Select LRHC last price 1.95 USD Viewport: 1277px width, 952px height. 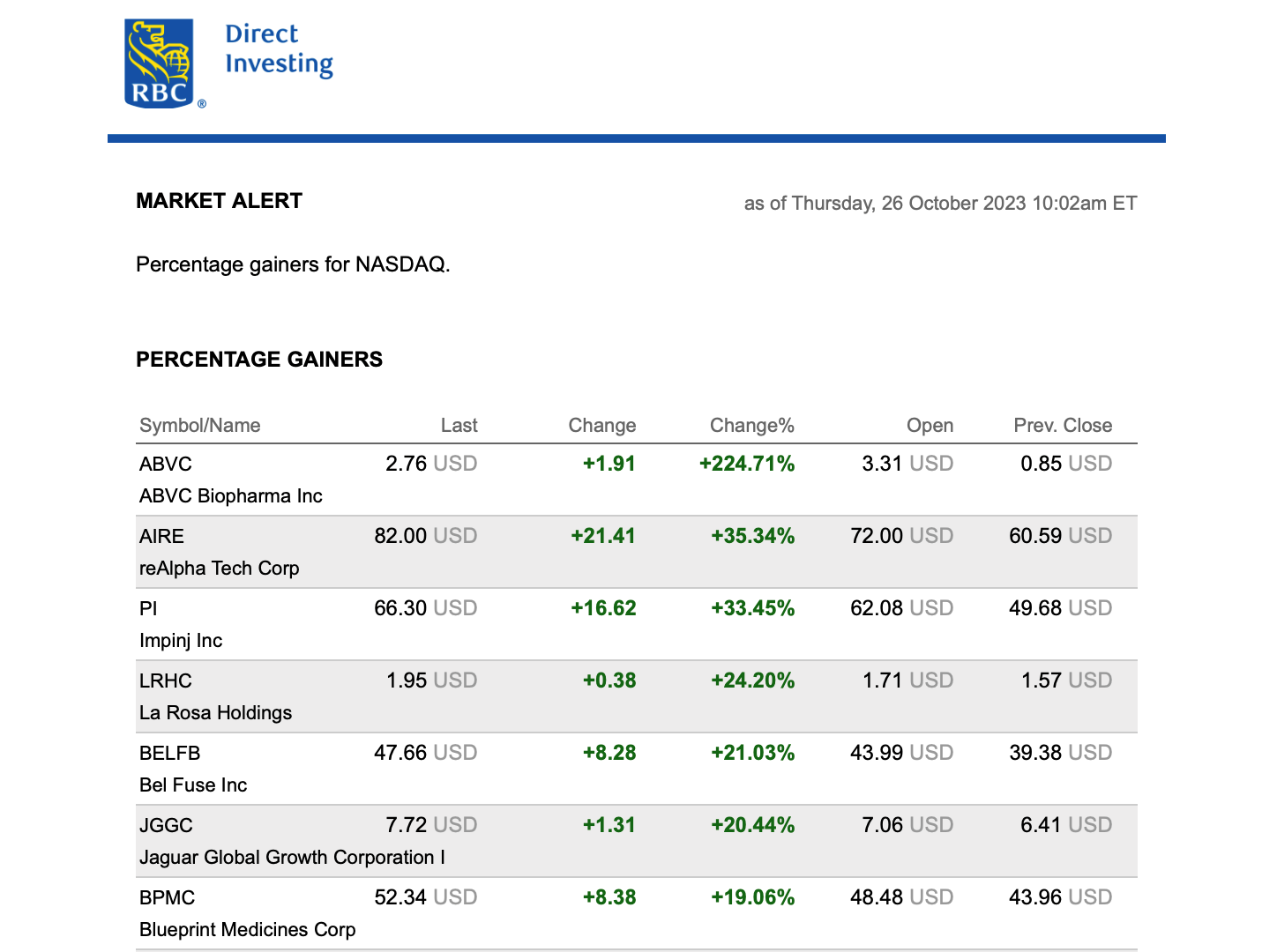[x=432, y=681]
